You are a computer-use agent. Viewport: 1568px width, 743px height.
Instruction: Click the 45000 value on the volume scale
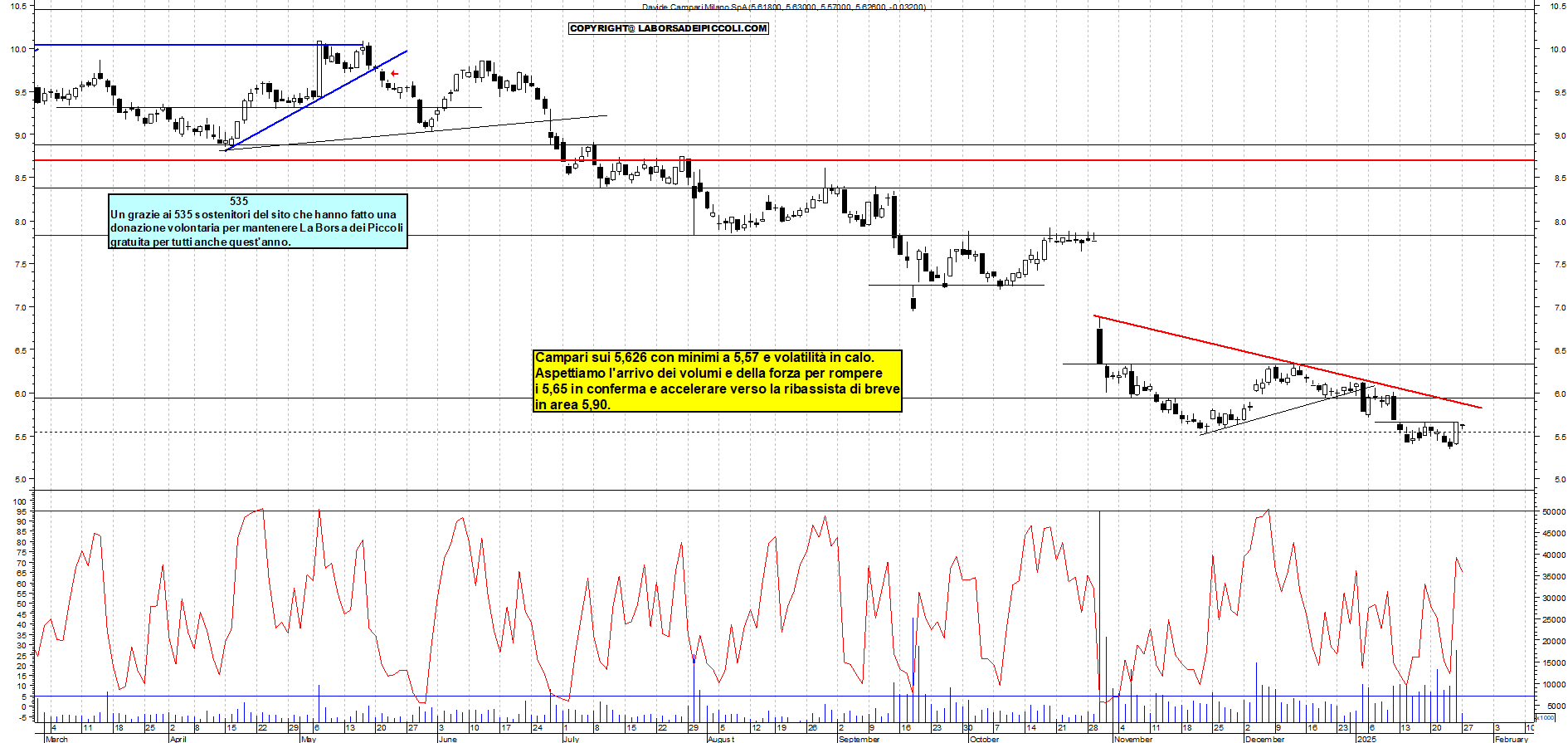(1553, 534)
